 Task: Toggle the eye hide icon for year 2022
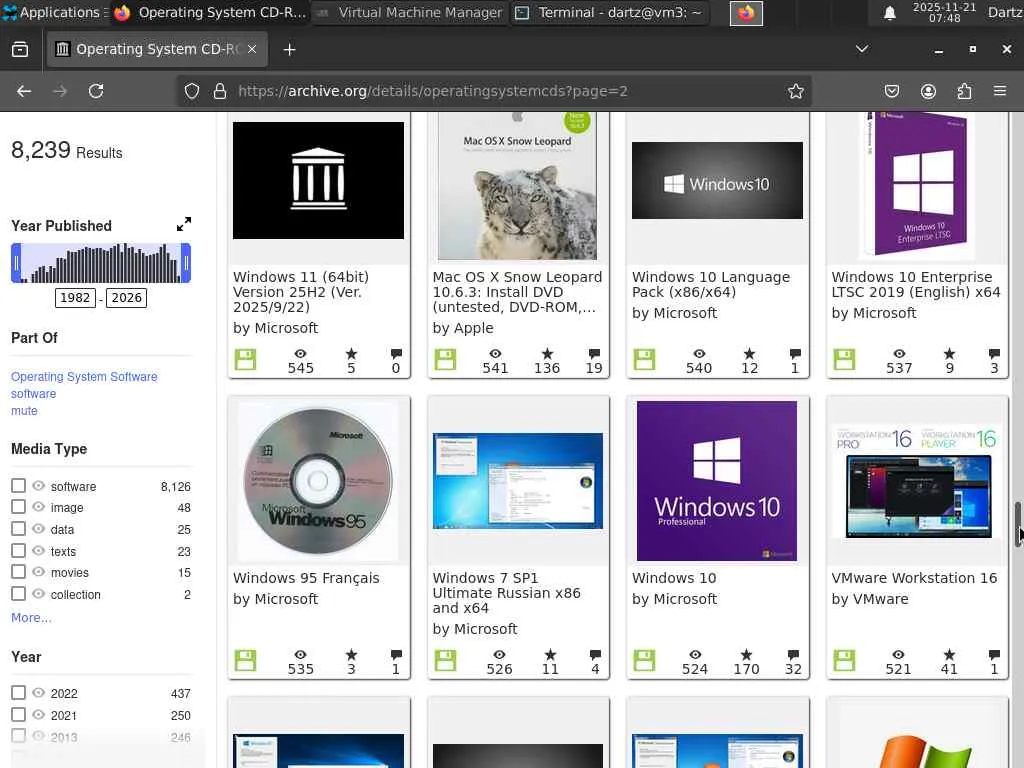(39, 692)
